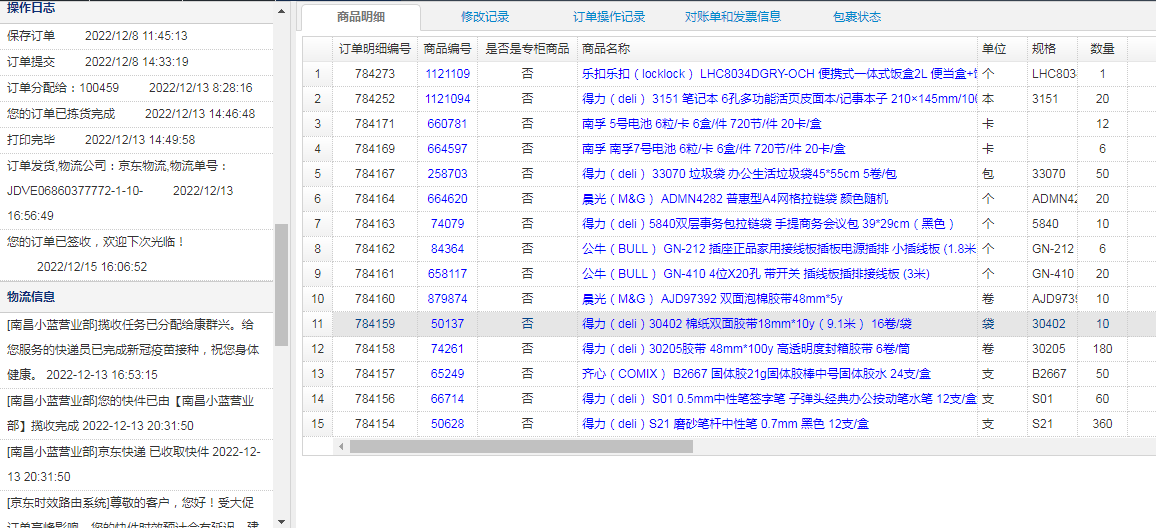Open product number 258703 link
The height and width of the screenshot is (528, 1156).
pos(448,173)
